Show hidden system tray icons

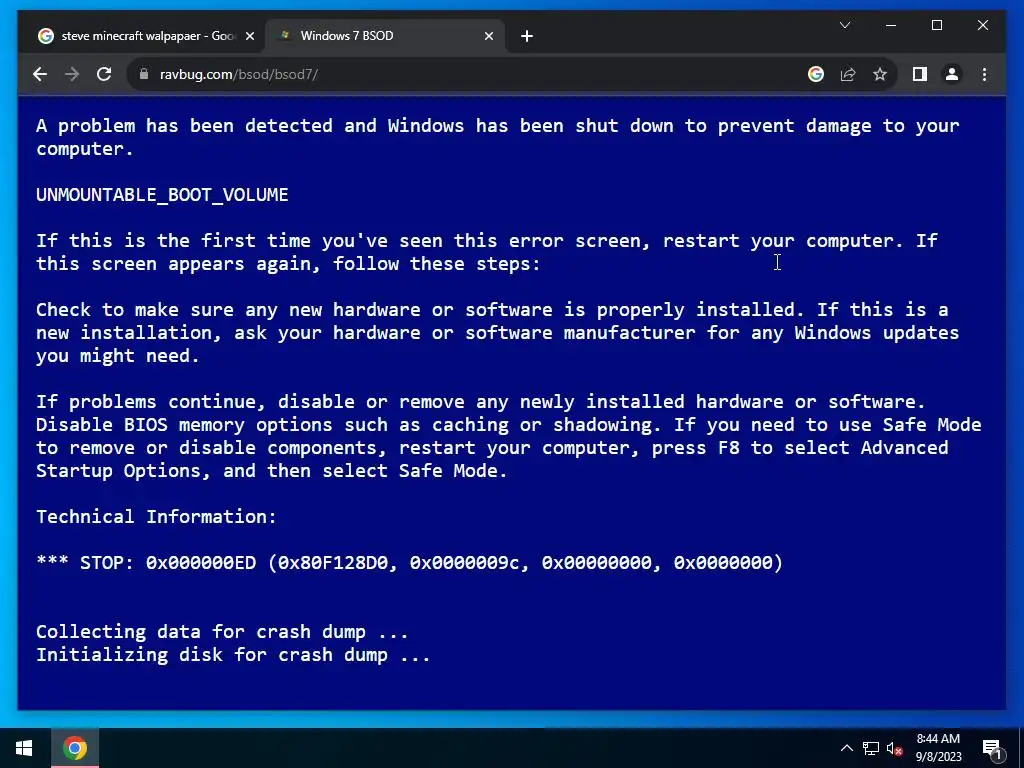846,748
